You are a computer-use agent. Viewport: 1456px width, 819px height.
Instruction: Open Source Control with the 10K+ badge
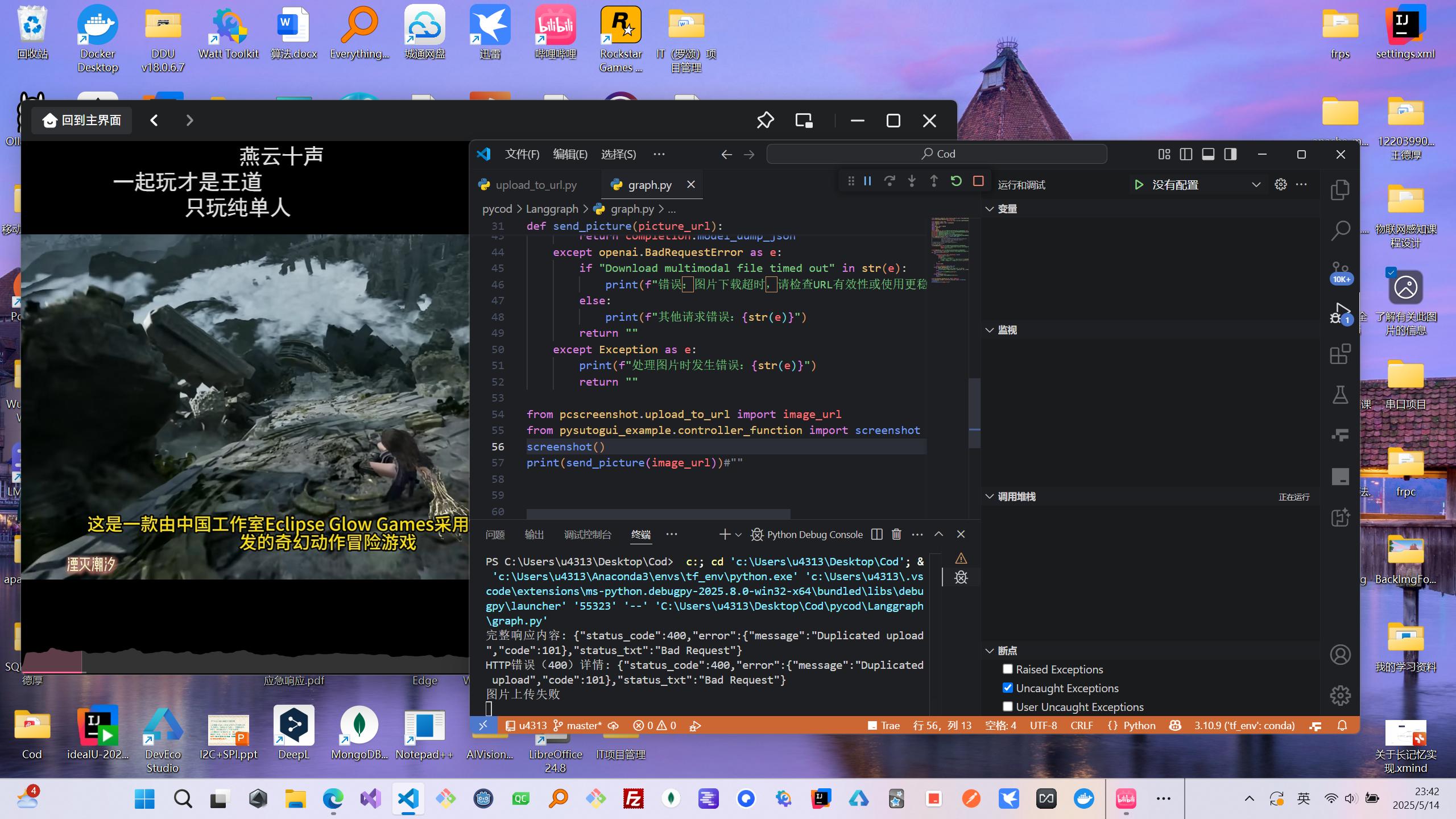1340,272
